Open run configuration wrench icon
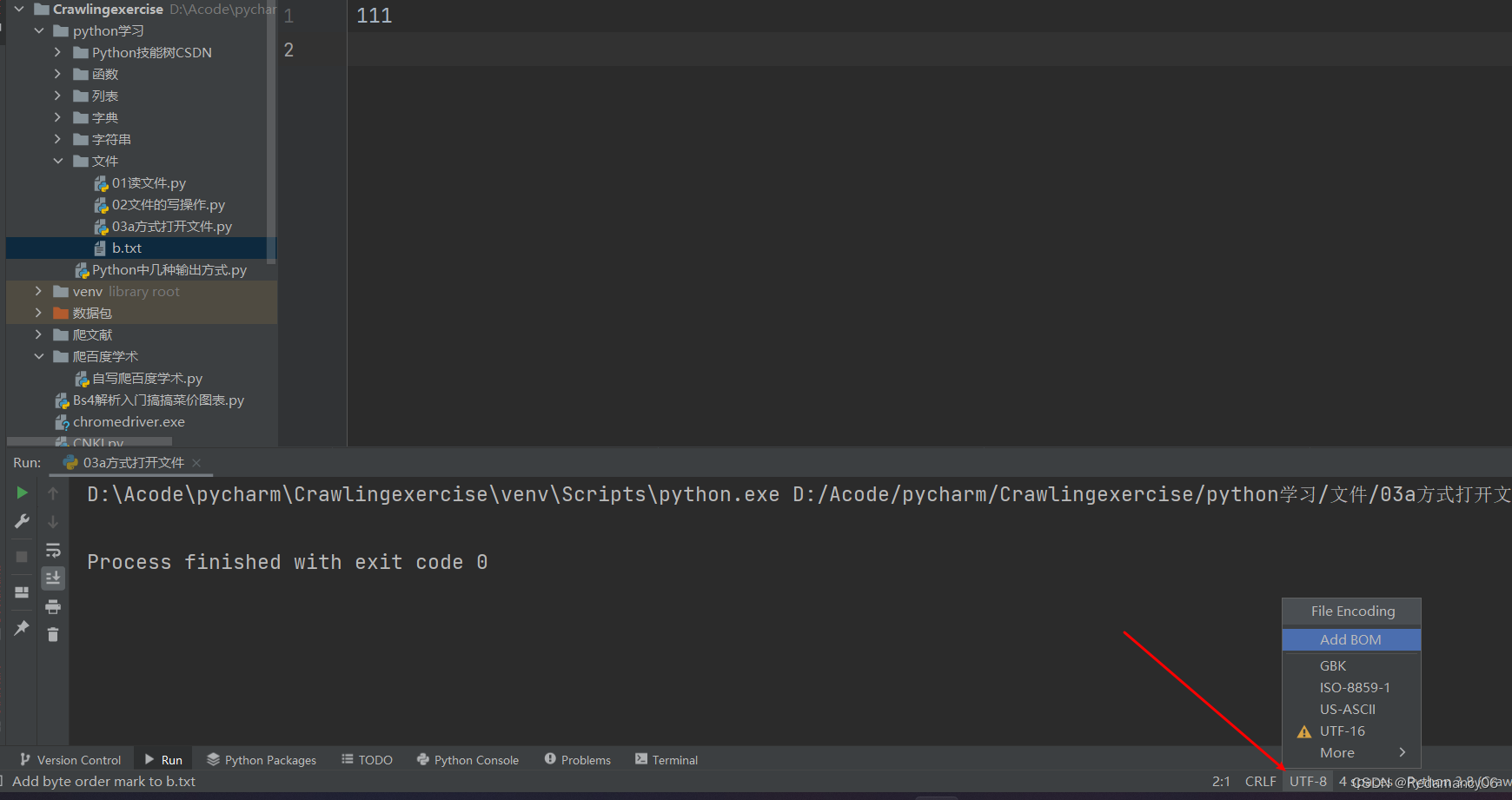 pos(22,521)
